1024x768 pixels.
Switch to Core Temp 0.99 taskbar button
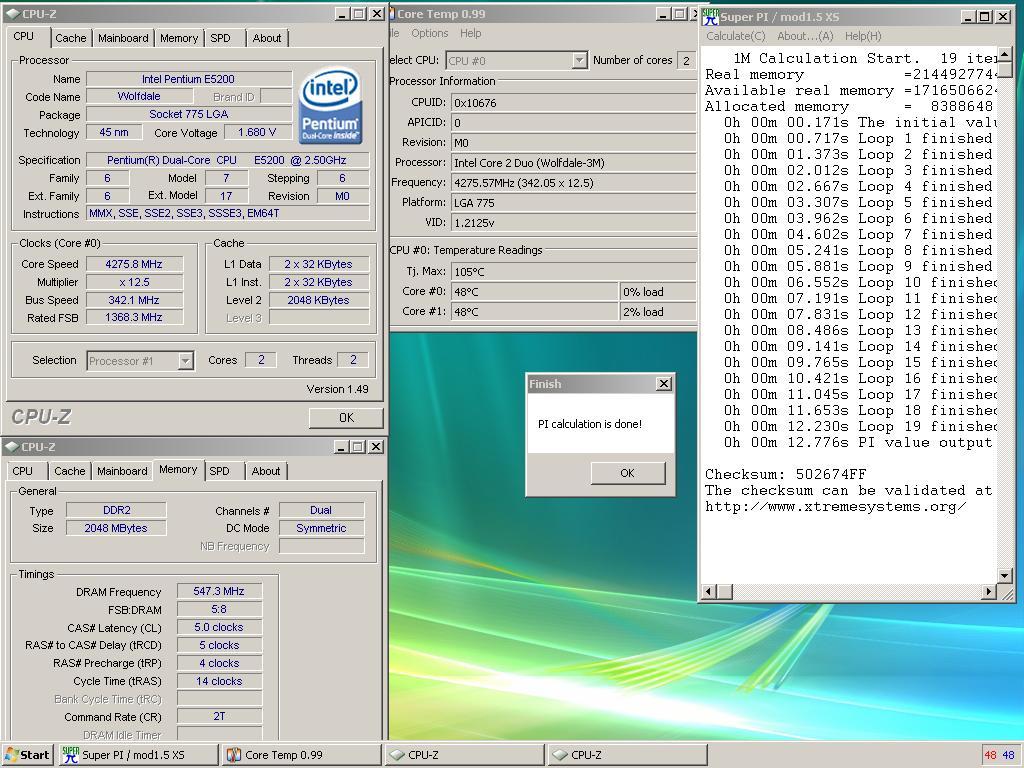(x=301, y=755)
